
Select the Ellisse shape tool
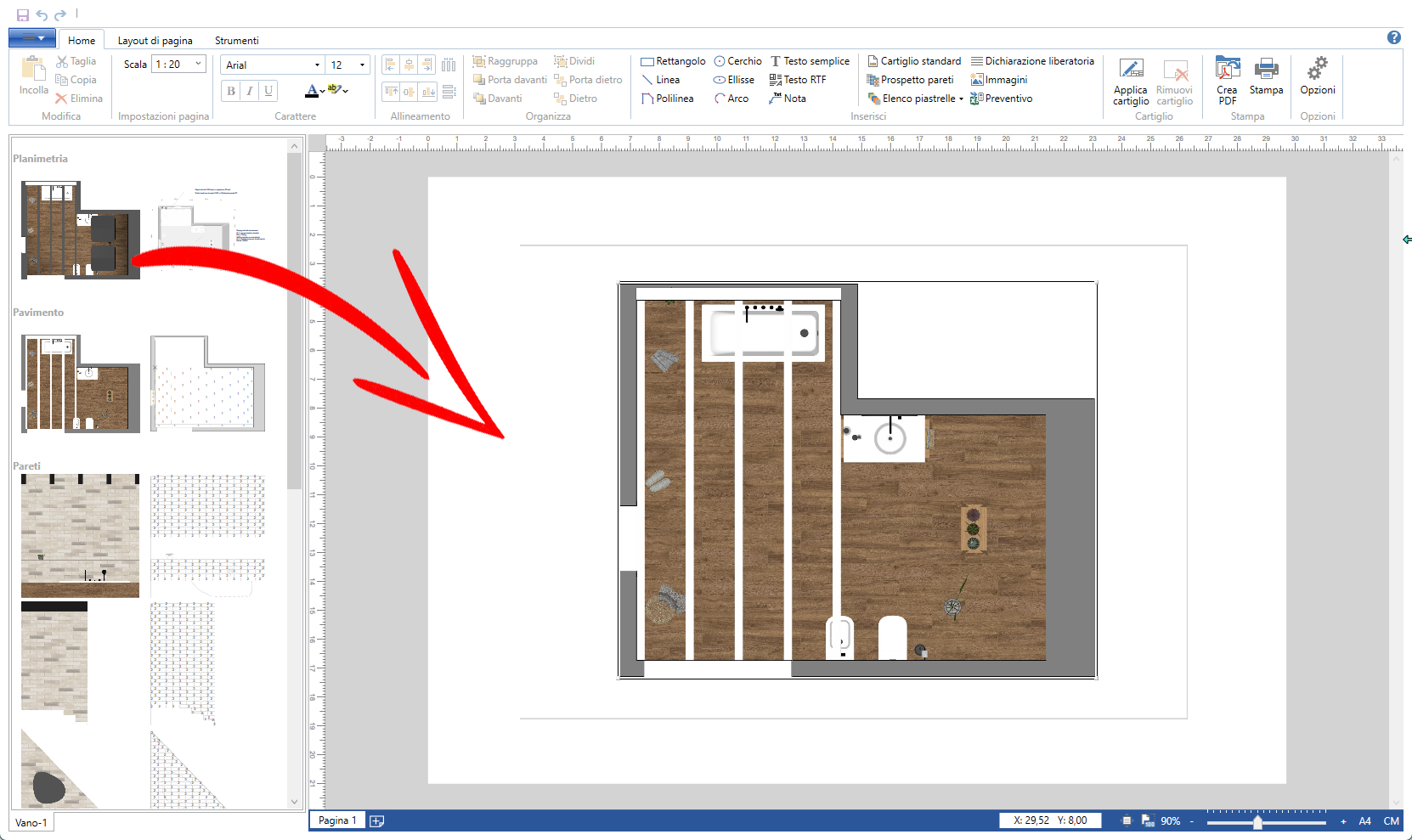point(734,80)
